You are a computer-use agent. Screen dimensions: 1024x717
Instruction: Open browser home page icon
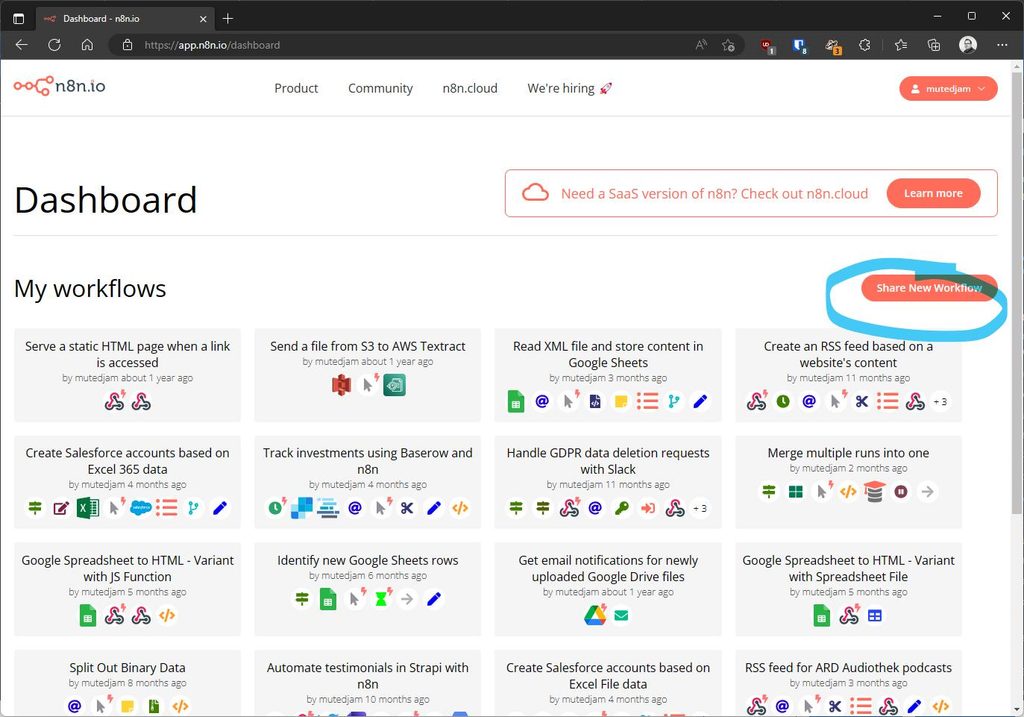click(87, 45)
